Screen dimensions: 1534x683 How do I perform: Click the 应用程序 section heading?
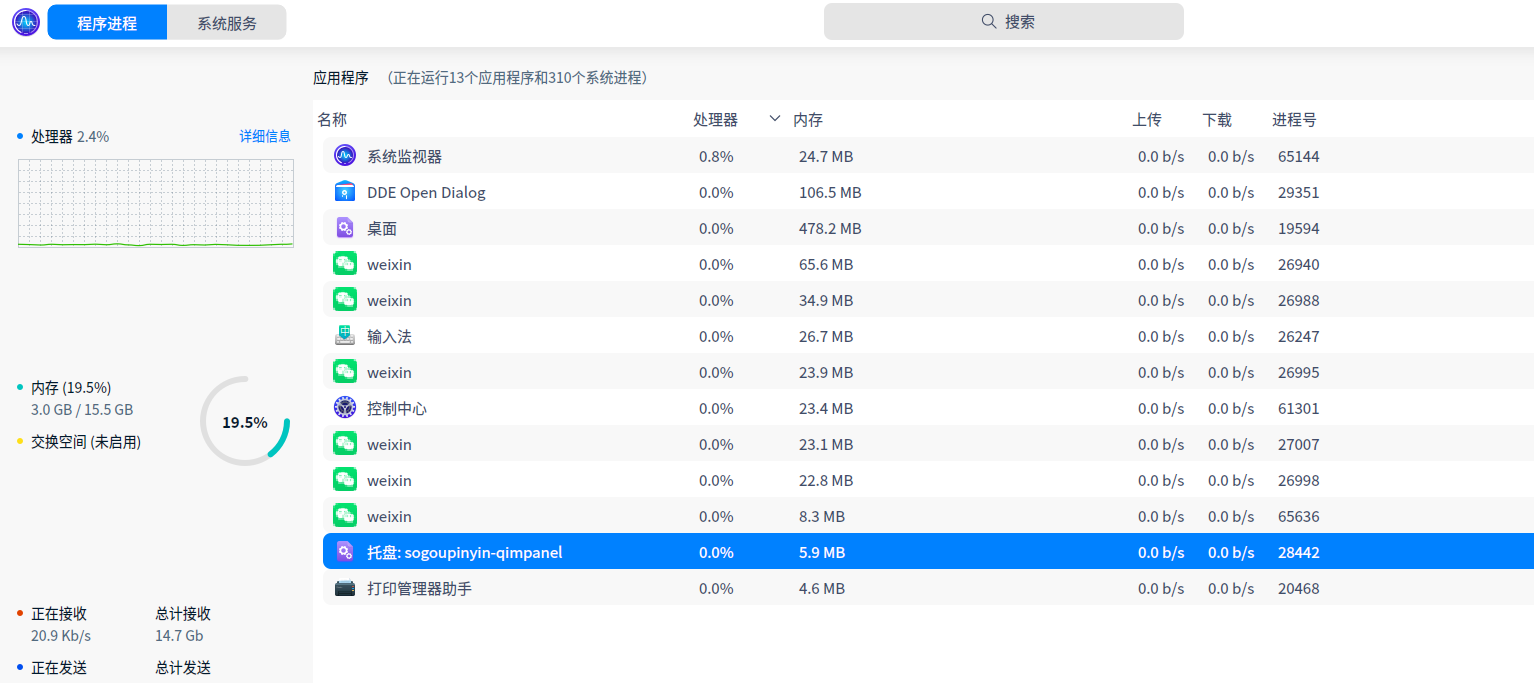pos(341,77)
